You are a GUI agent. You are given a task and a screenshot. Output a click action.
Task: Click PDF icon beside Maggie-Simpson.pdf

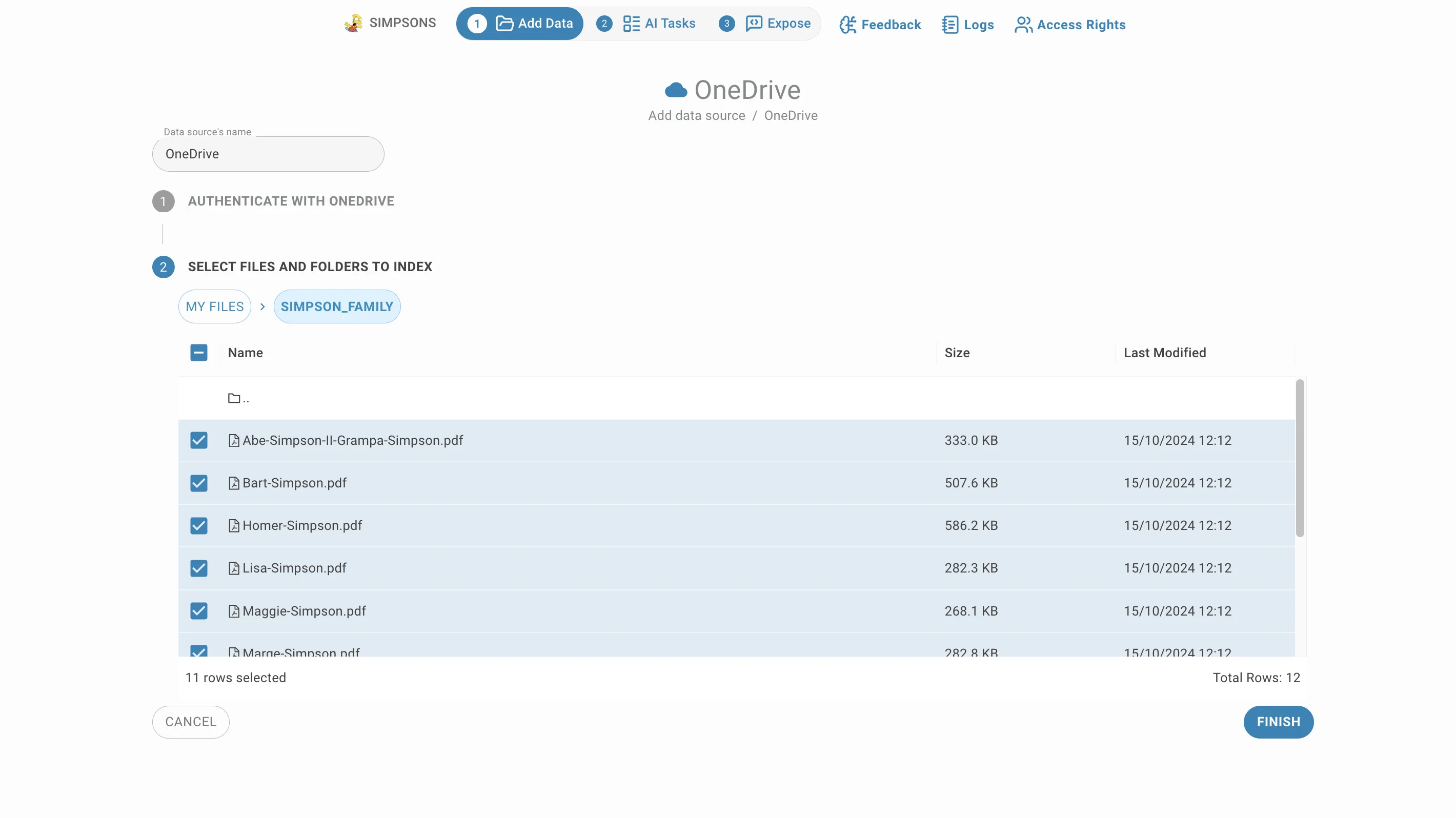coord(234,611)
